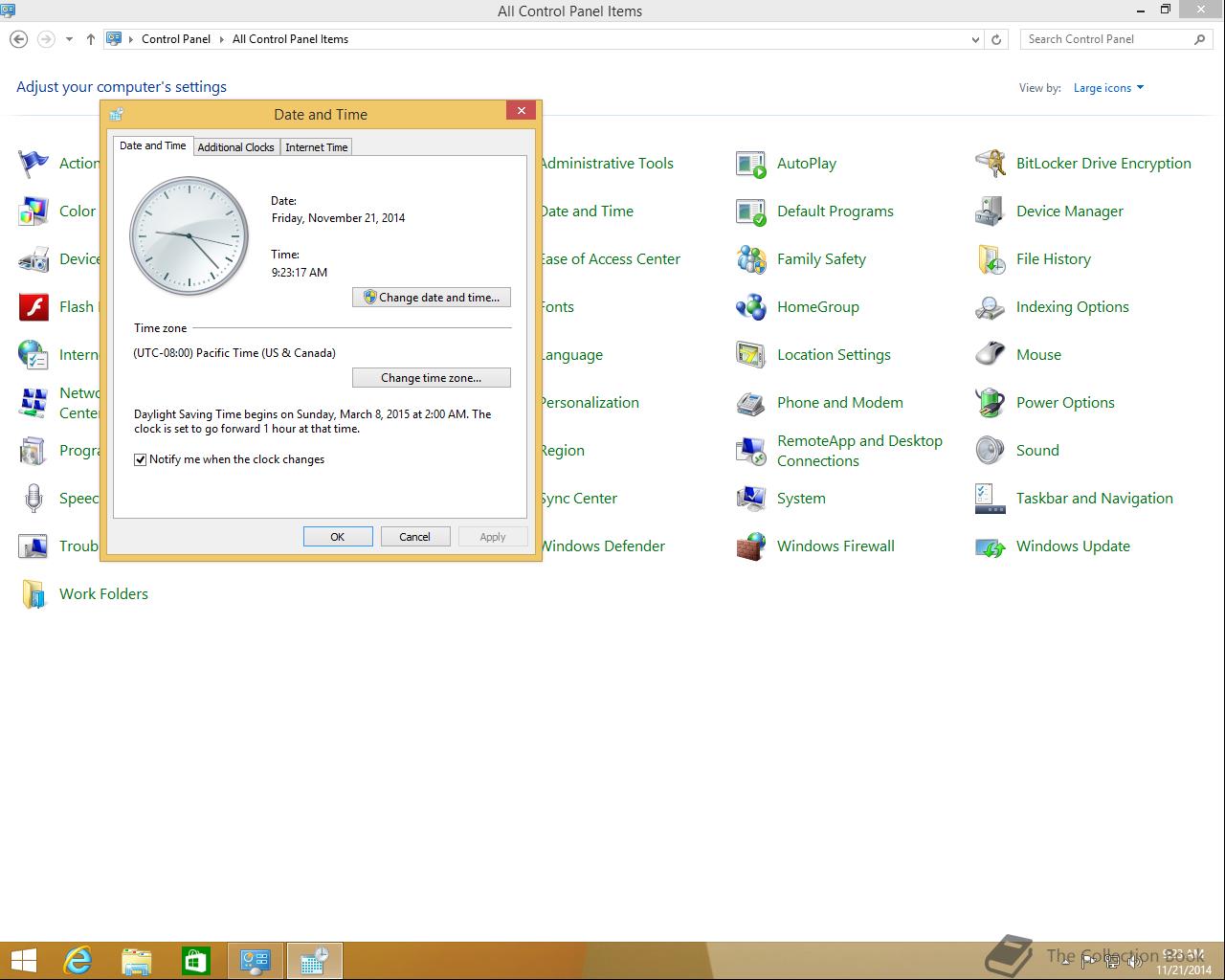Open the Work Folders icon

(x=33, y=594)
